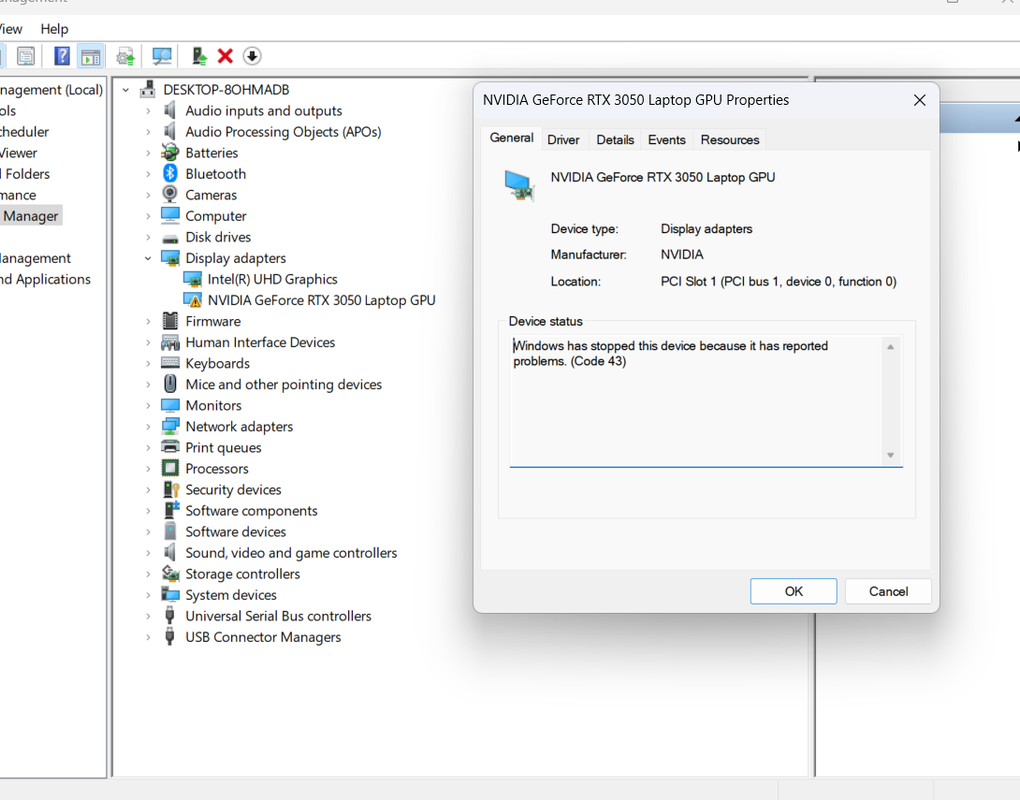Expand Sound, video and game controllers
The width and height of the screenshot is (1020, 800).
pos(148,553)
